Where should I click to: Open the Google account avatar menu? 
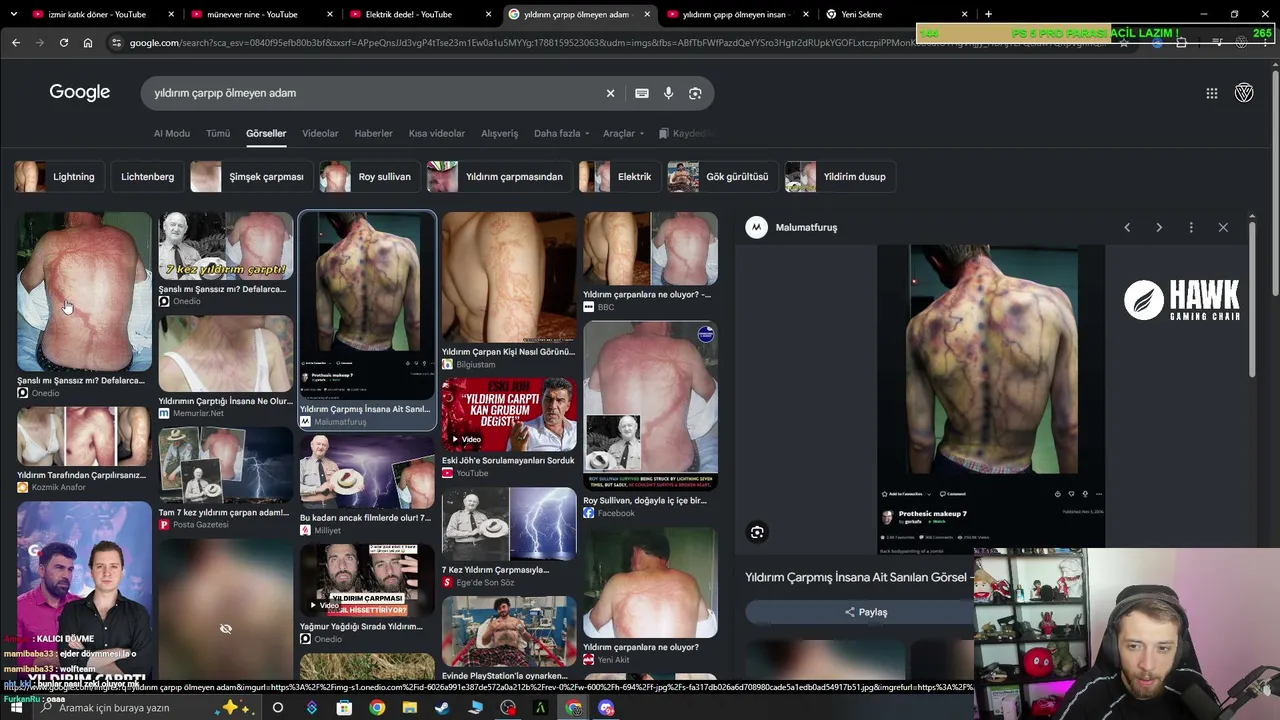(1244, 93)
